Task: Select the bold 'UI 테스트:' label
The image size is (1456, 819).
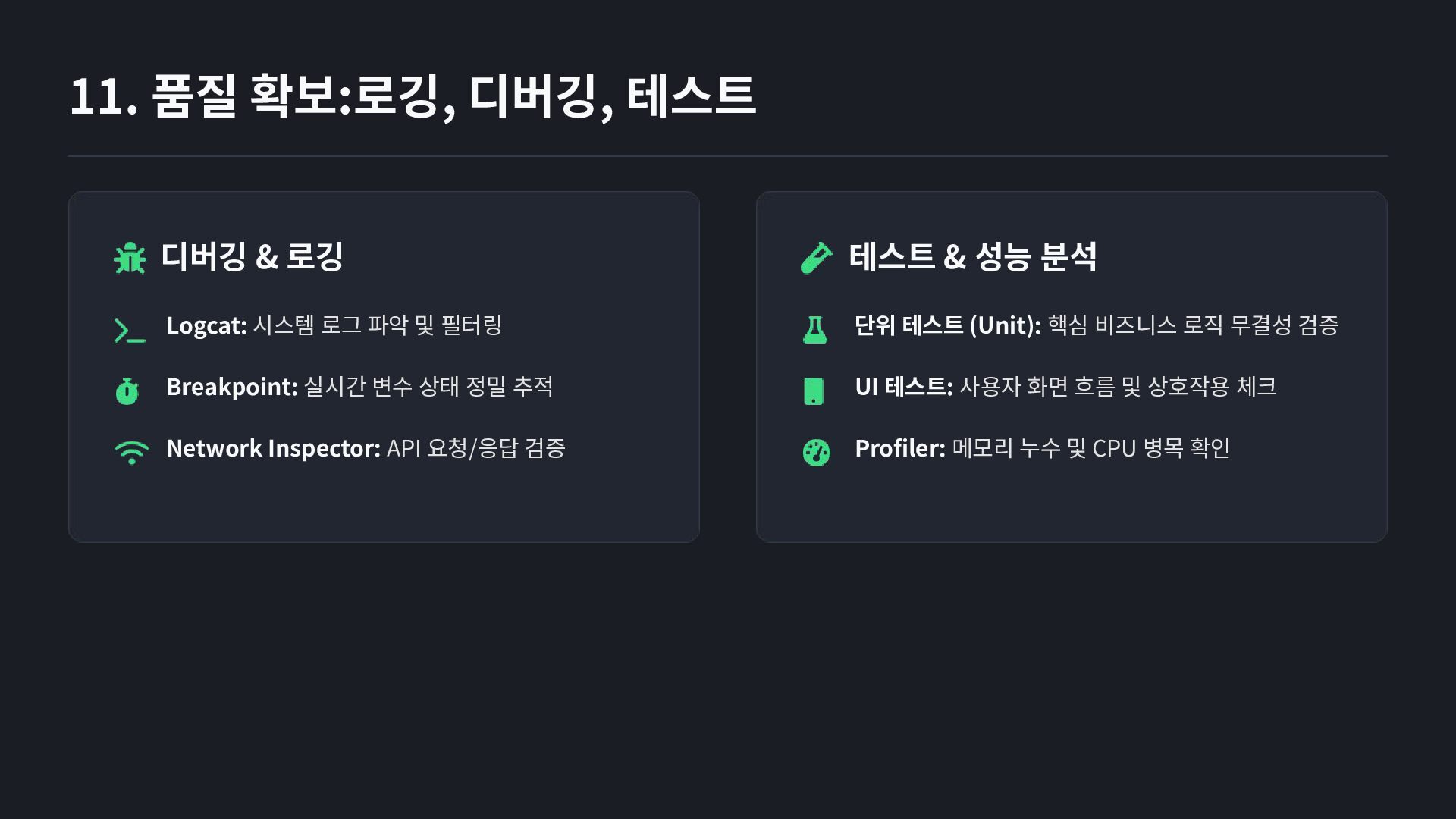Action: [903, 387]
